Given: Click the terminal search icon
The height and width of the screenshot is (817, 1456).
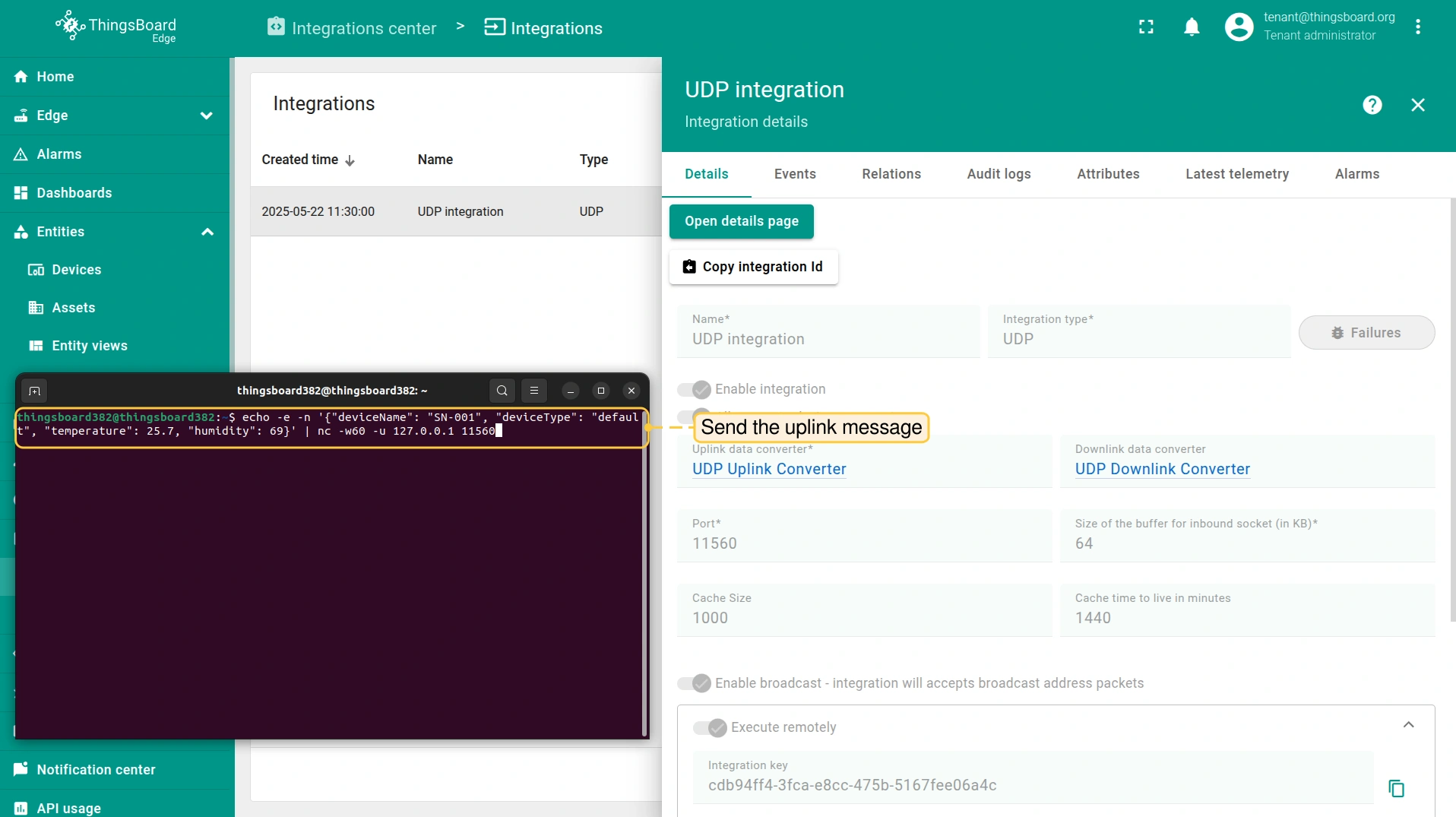Looking at the screenshot, I should [502, 391].
